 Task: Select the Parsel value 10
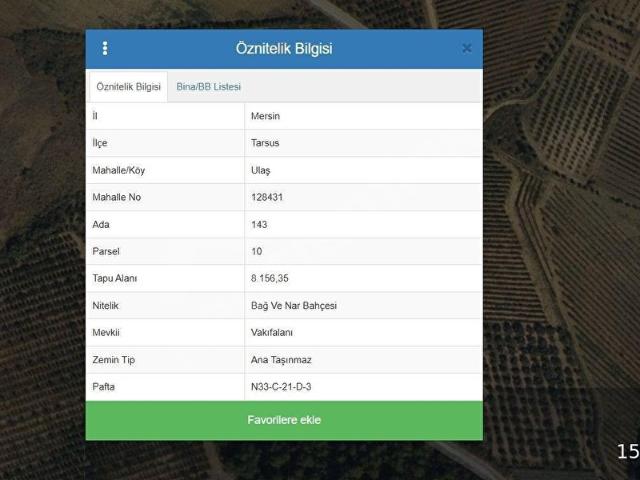click(257, 251)
